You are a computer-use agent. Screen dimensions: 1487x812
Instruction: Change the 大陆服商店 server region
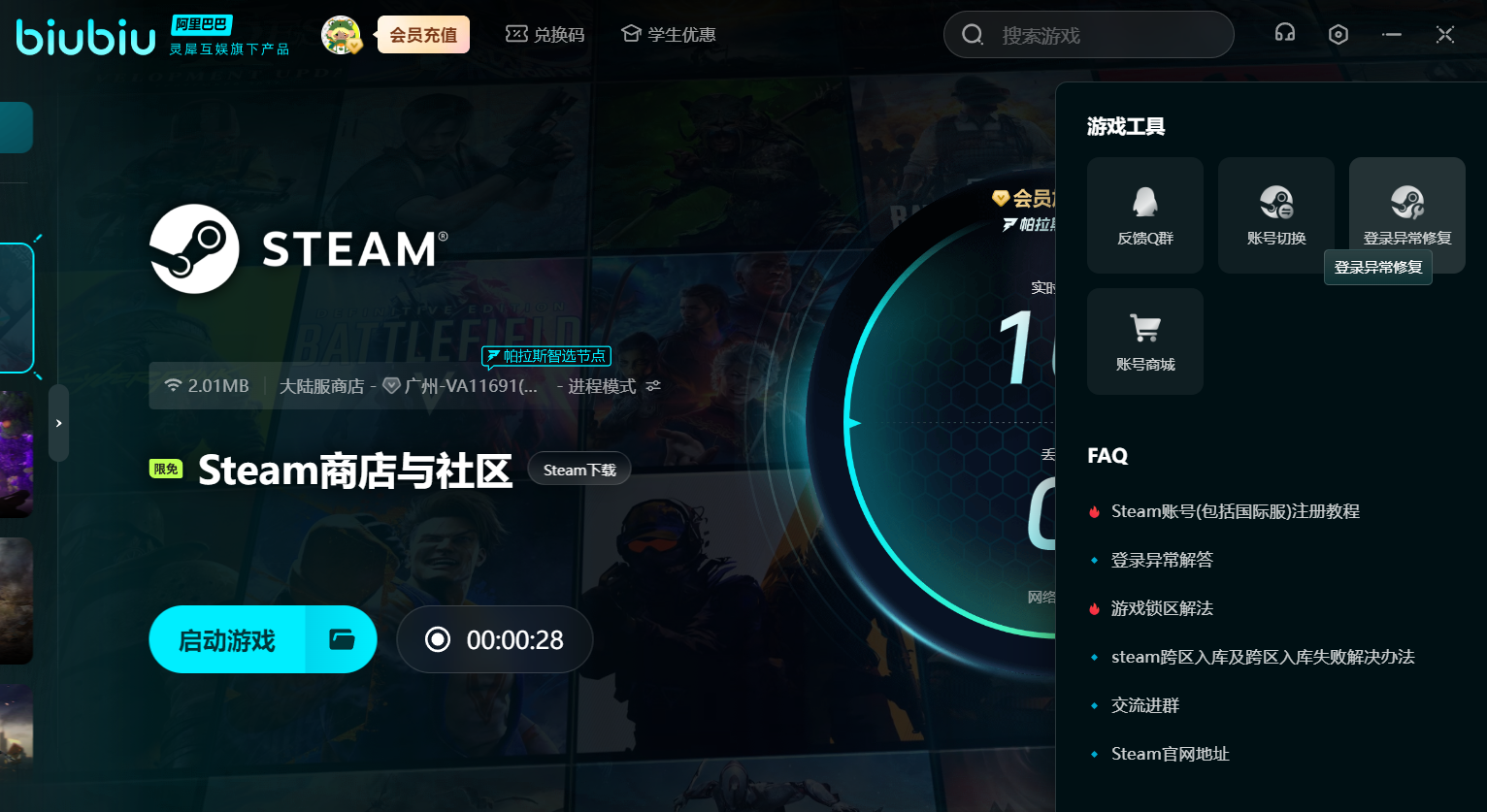click(321, 386)
